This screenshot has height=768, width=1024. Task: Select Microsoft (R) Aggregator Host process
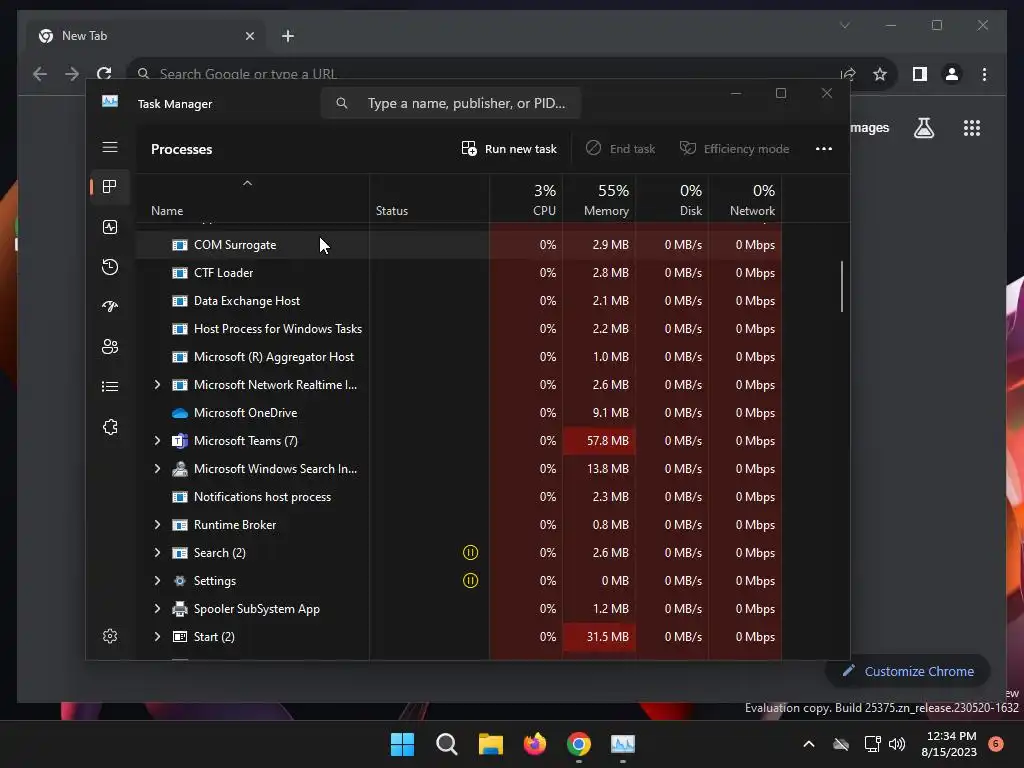[x=458, y=357]
